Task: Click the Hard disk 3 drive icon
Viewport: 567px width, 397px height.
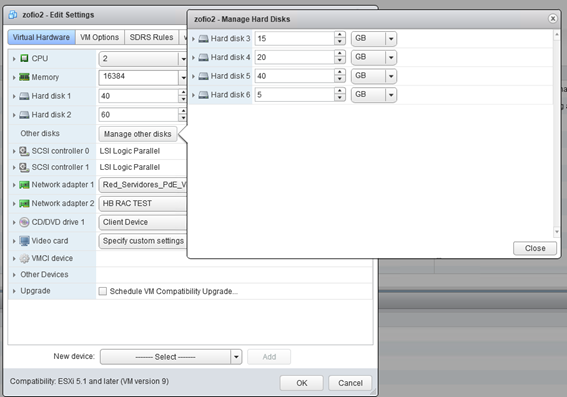Action: click(x=204, y=38)
